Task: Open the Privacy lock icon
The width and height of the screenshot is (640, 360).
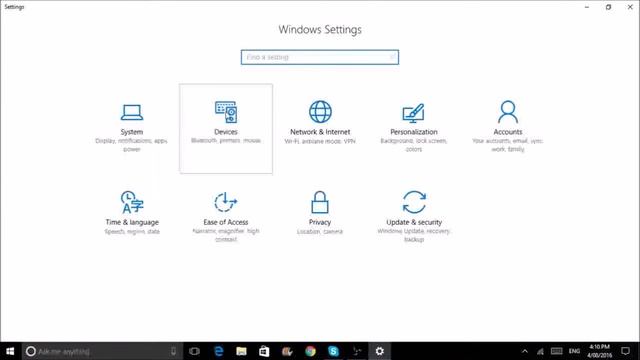Action: coord(320,202)
